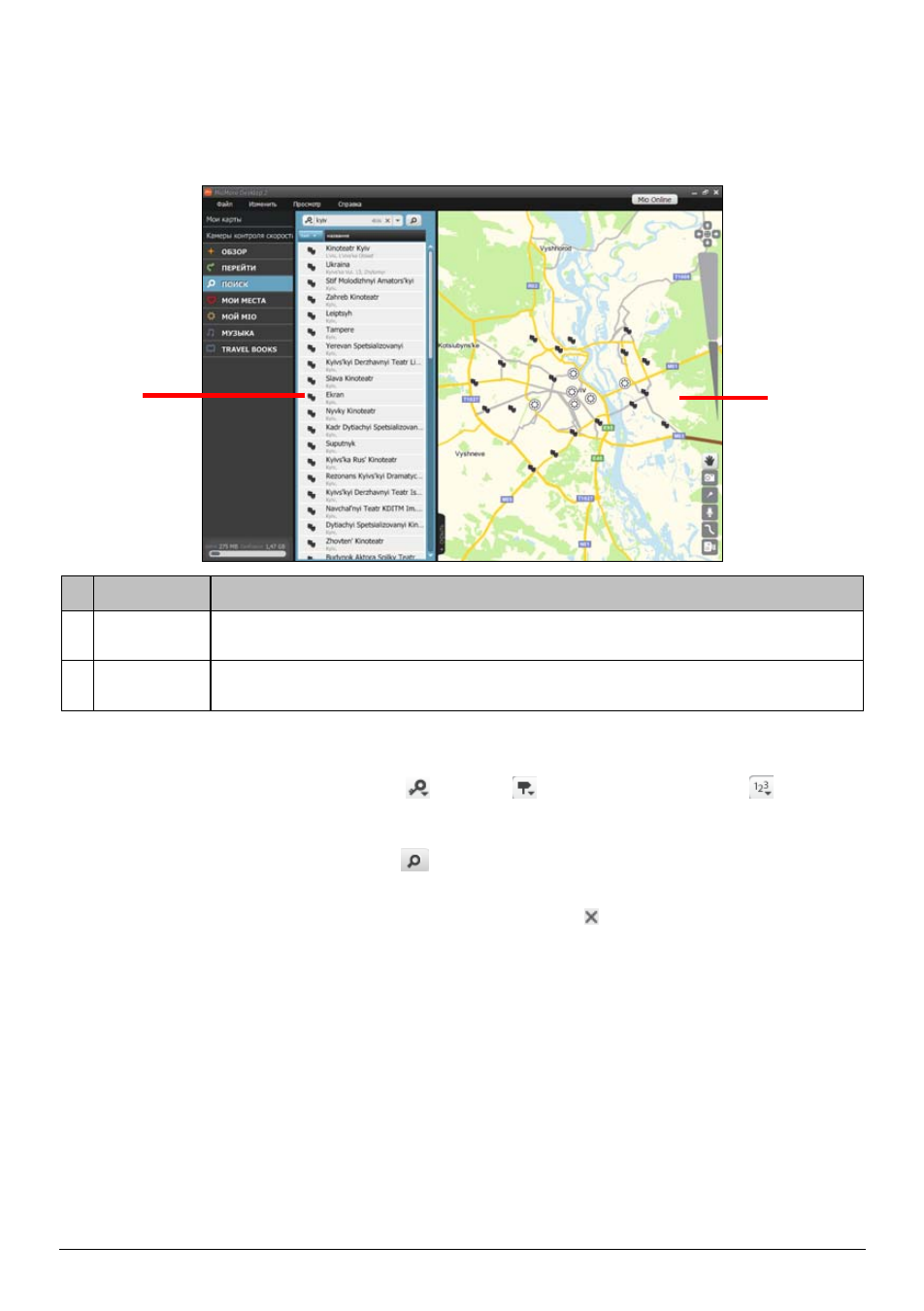Click the theatre icon beside Ukraina
Screen dimensions: 924x1311
(312, 267)
